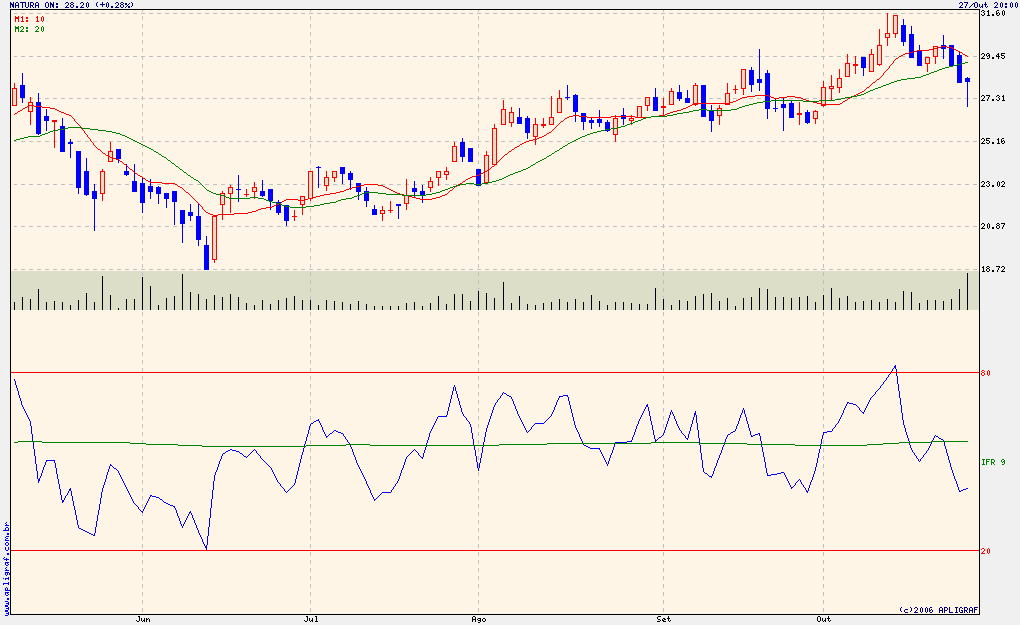
Task: Click the (c)2006 APLIGRAF copyright text
Action: (x=939, y=610)
